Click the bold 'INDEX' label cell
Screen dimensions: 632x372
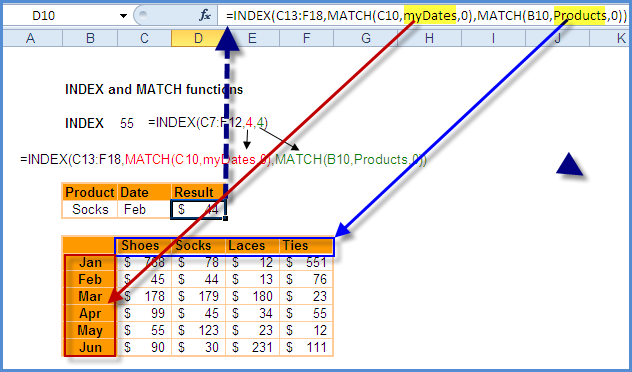(x=84, y=123)
